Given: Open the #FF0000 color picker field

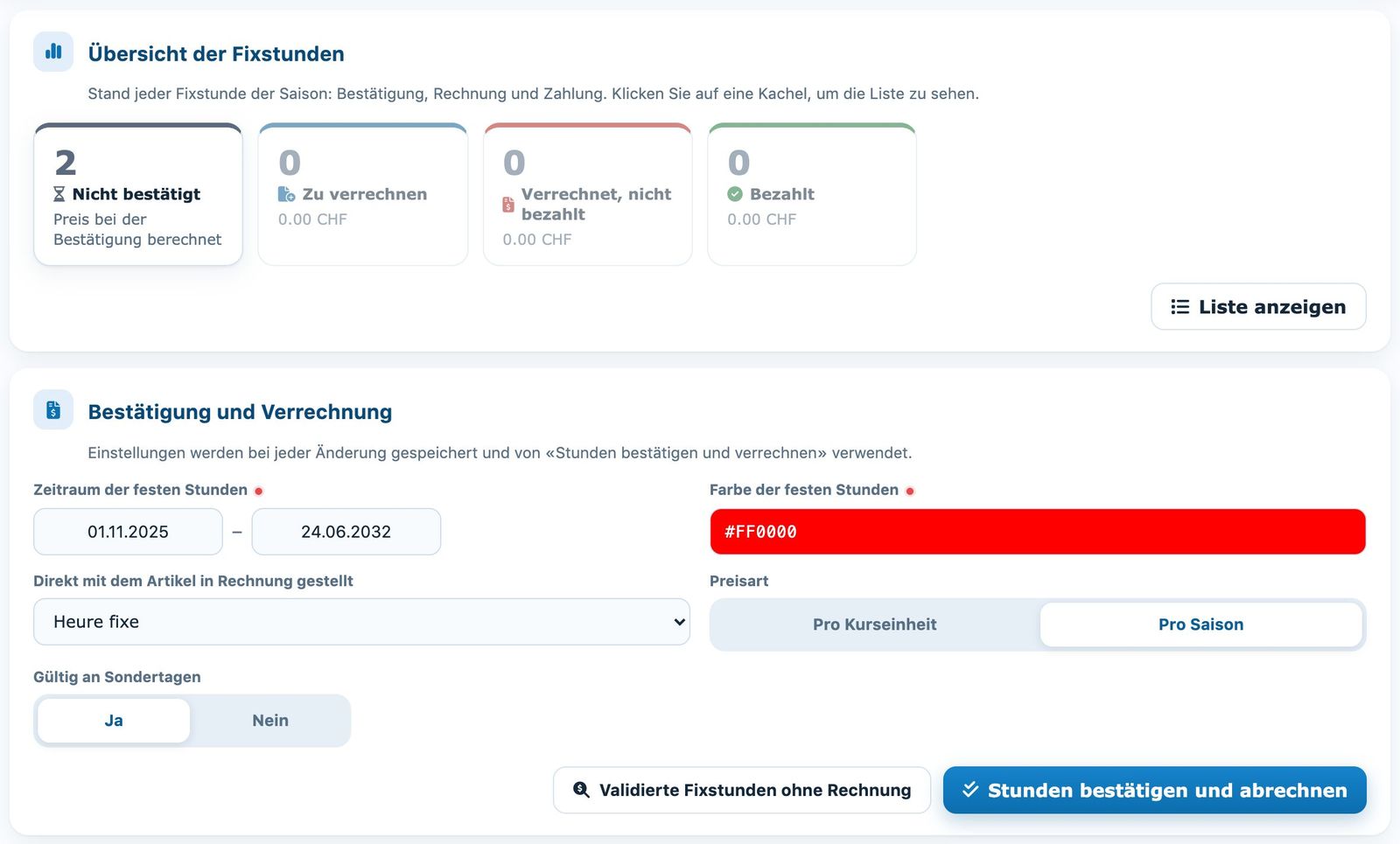Looking at the screenshot, I should point(1038,532).
